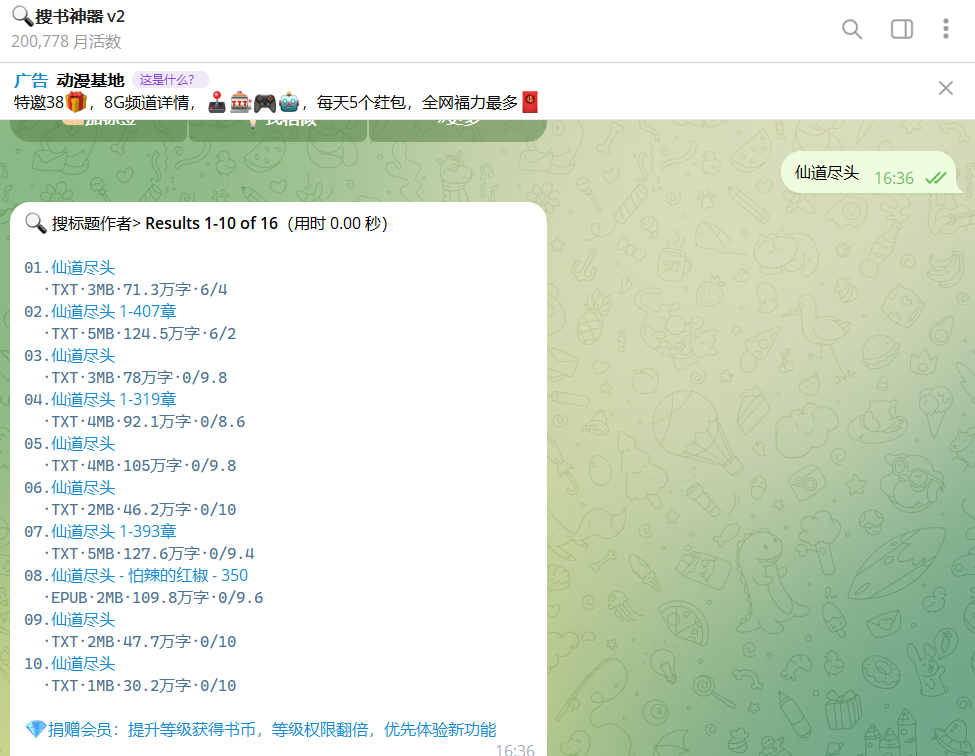Click details line EPUB·2MB·109.8万字·0/9.6
Screen dimensions: 975x756
coord(153,598)
